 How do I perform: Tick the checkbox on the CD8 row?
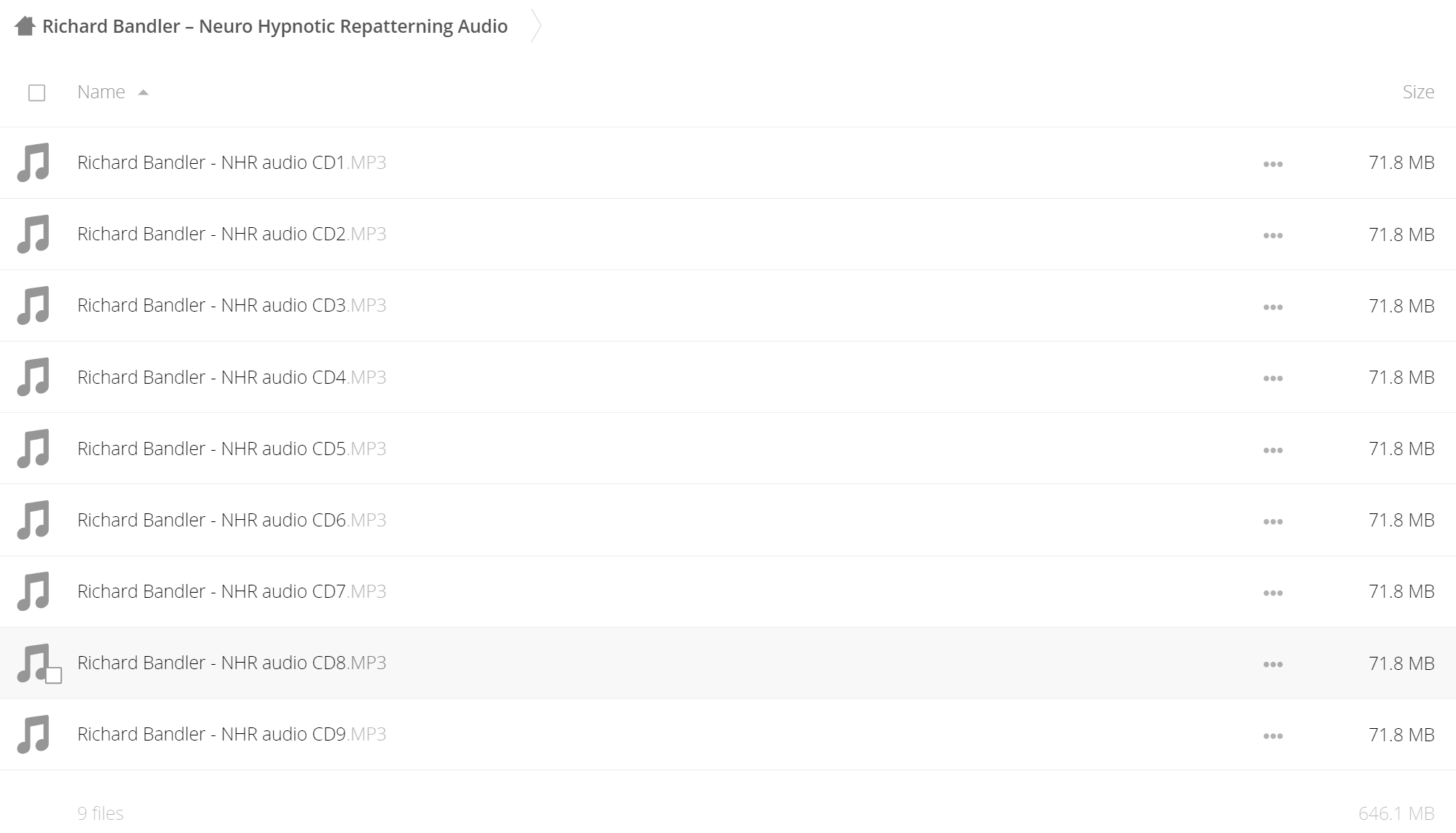pos(53,676)
